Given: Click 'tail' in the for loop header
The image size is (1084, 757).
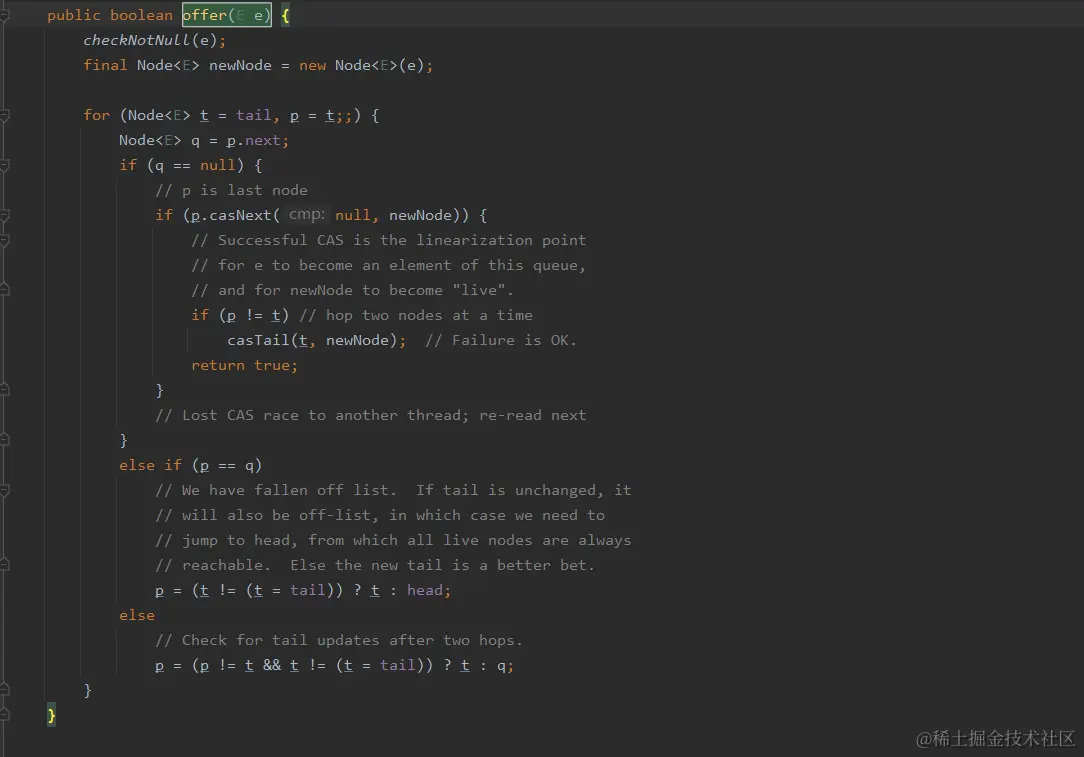Looking at the screenshot, I should click(x=254, y=115).
